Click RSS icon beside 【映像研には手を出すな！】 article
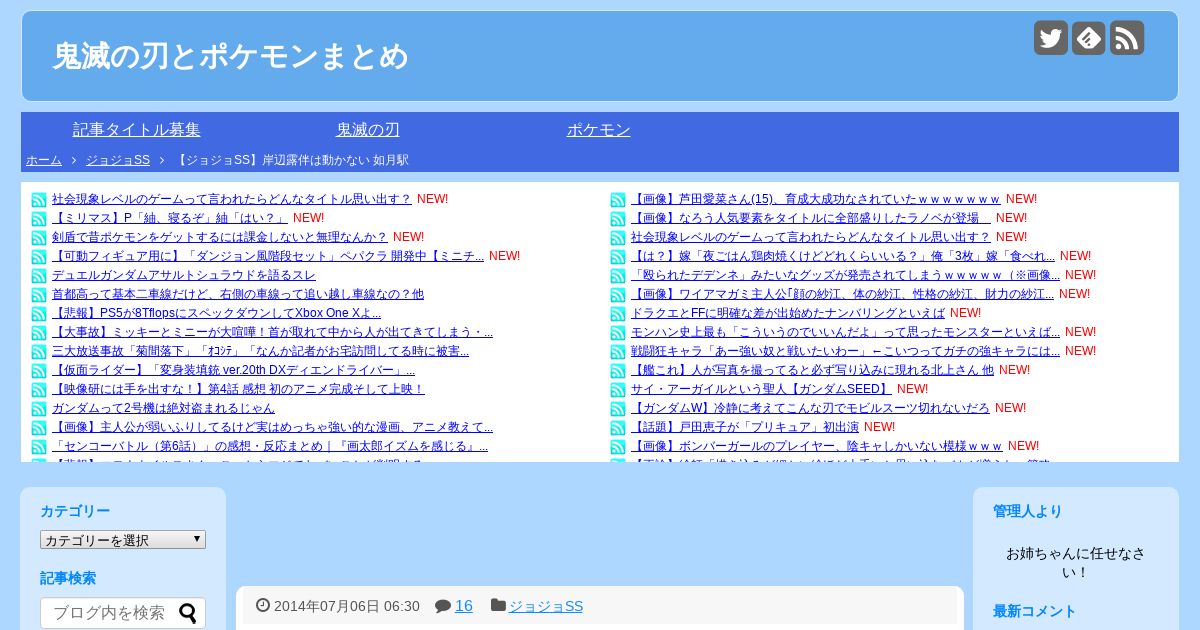Image resolution: width=1200 pixels, height=630 pixels. pyautogui.click(x=39, y=390)
